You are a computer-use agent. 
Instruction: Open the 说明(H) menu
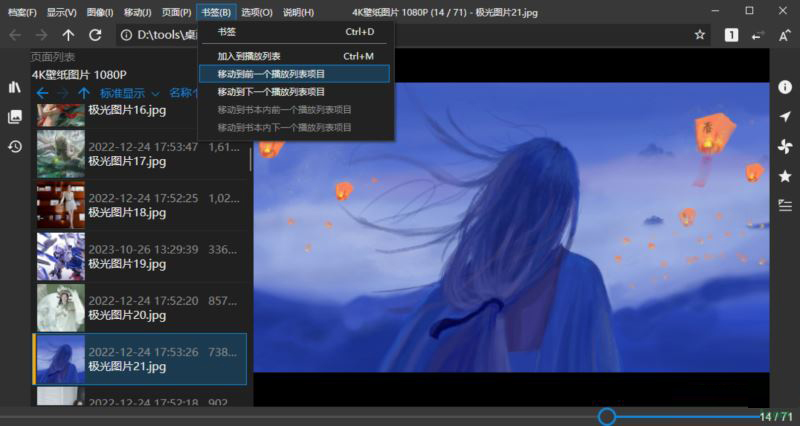click(x=298, y=12)
